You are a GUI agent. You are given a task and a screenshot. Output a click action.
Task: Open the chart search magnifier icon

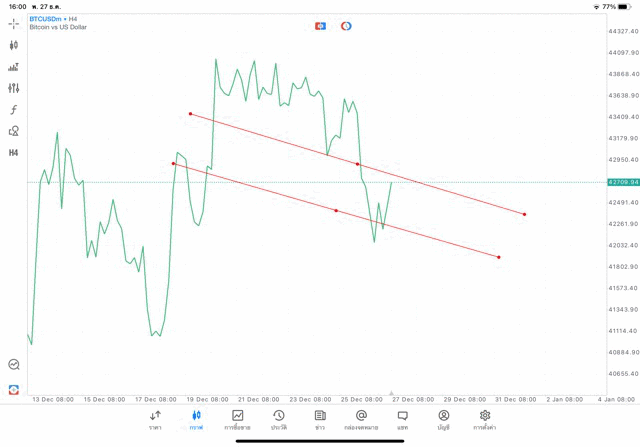14,365
